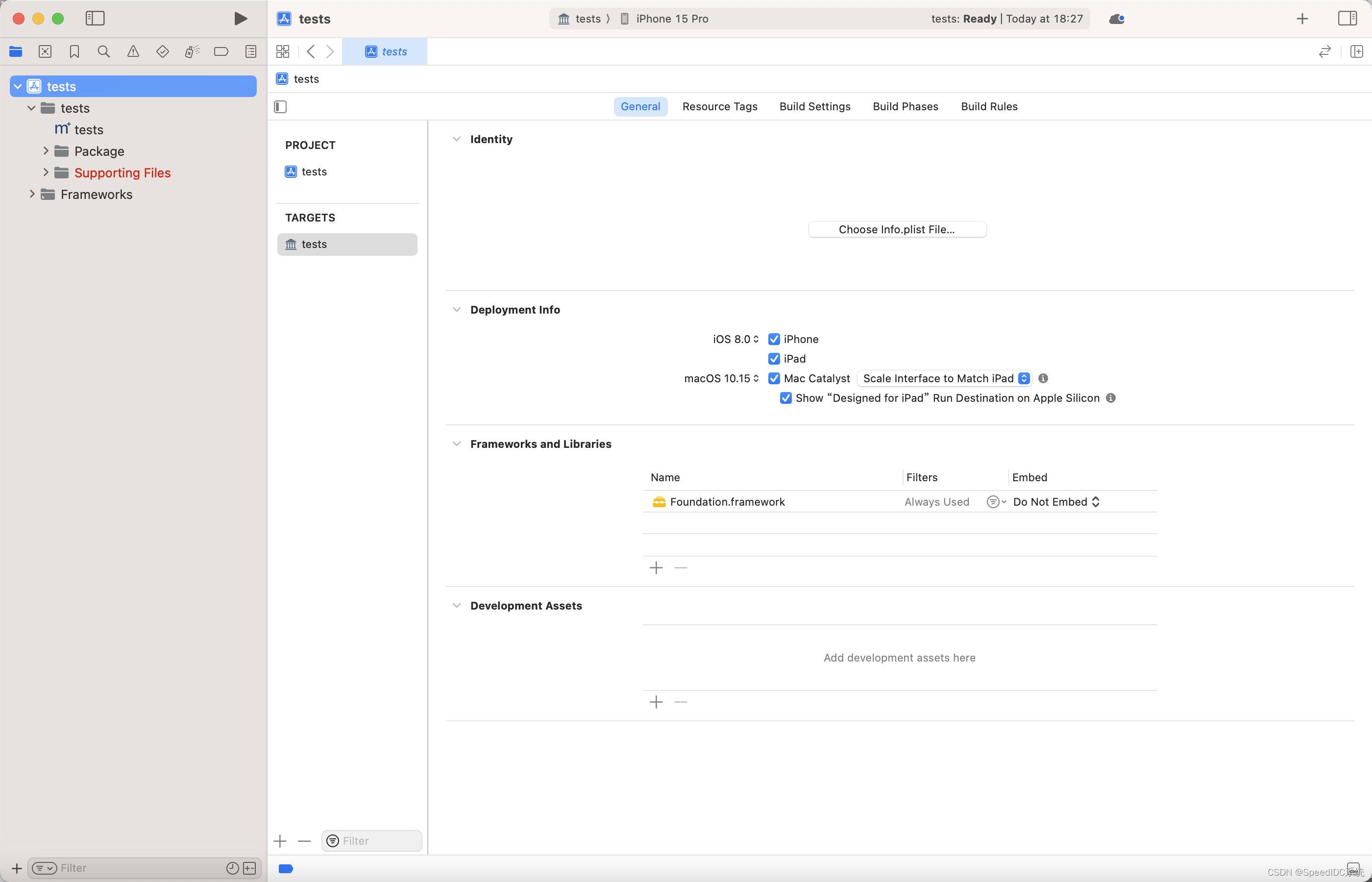Click Choose Info.plist File button
This screenshot has height=882, width=1372.
point(897,229)
